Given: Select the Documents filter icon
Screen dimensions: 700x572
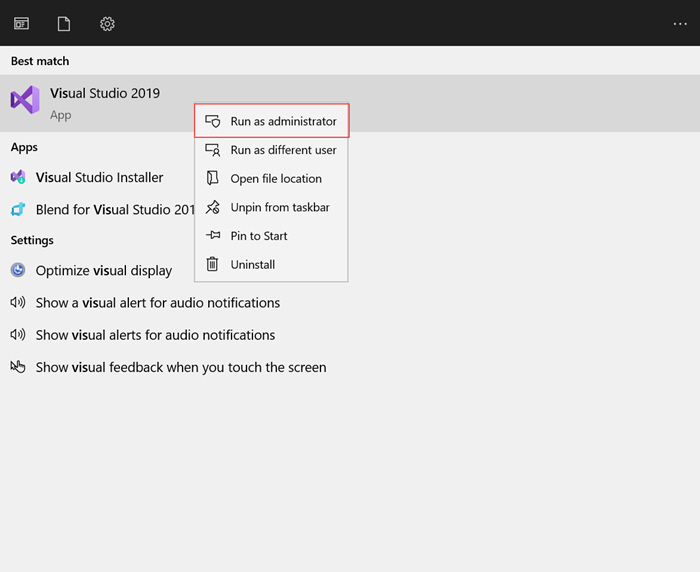Looking at the screenshot, I should [64, 23].
